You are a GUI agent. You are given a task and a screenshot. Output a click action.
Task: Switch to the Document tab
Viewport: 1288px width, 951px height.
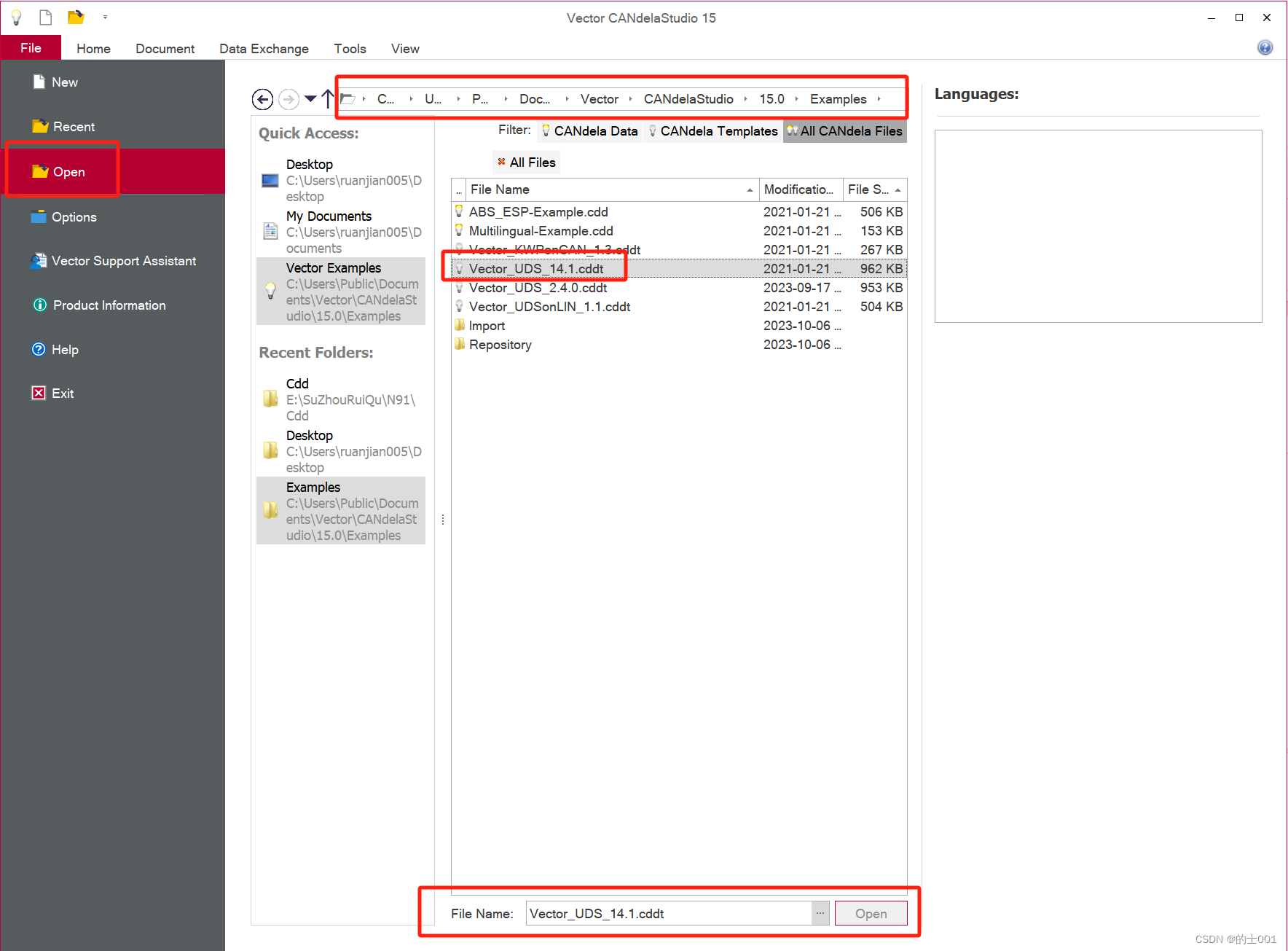pyautogui.click(x=165, y=49)
